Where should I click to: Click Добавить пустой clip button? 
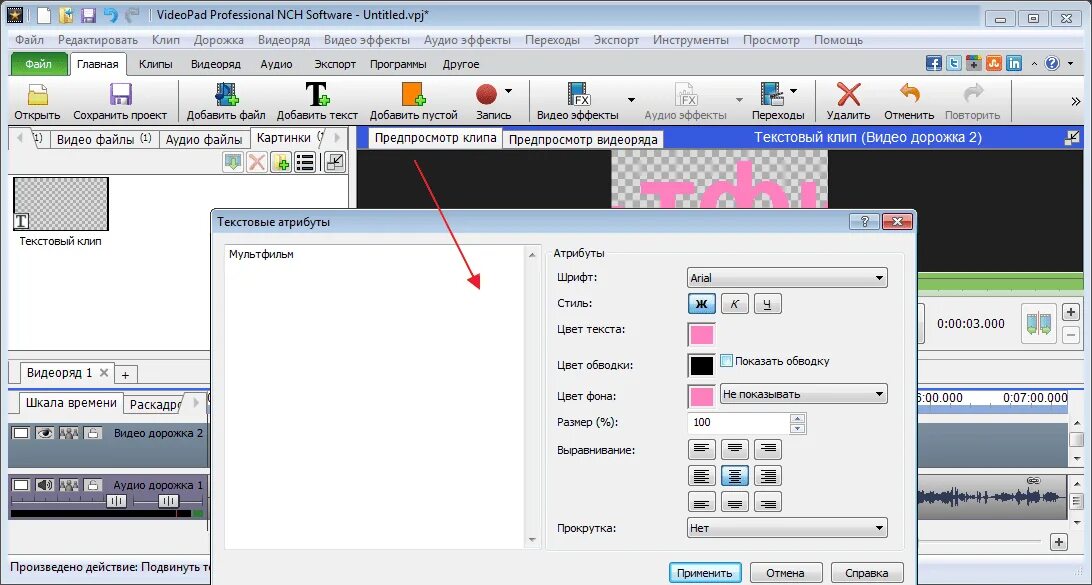413,102
